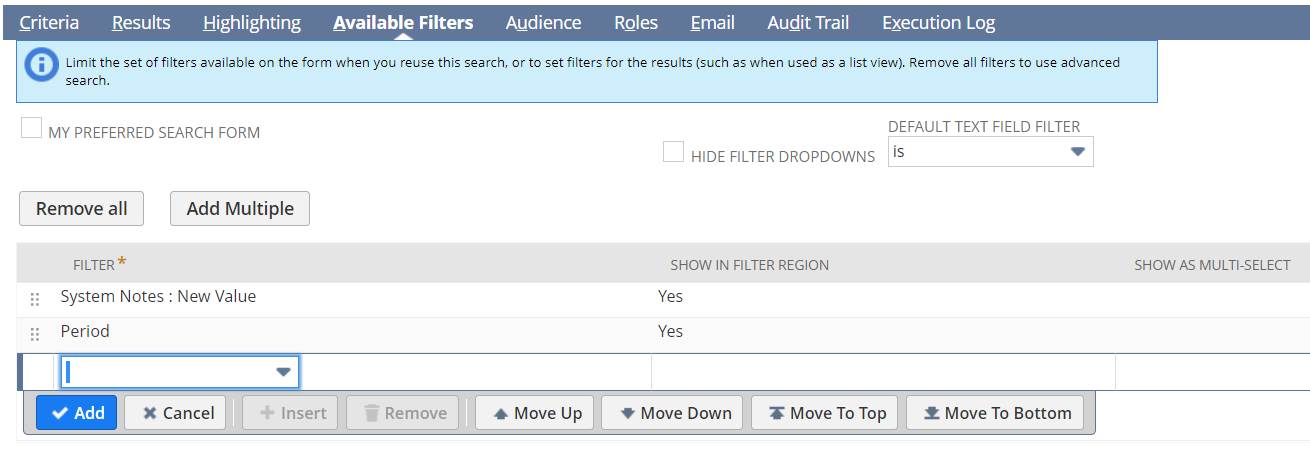Click the Add Multiple button
The image size is (1310, 451).
point(240,208)
